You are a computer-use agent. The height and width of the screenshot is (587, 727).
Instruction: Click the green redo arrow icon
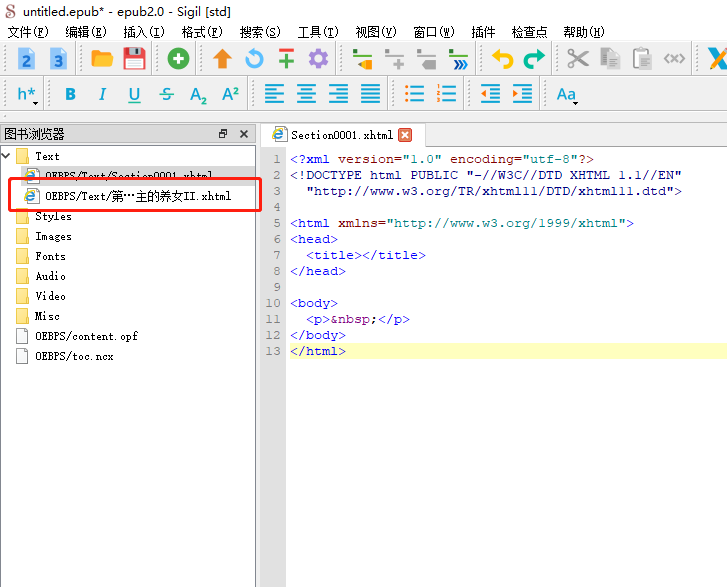534,59
